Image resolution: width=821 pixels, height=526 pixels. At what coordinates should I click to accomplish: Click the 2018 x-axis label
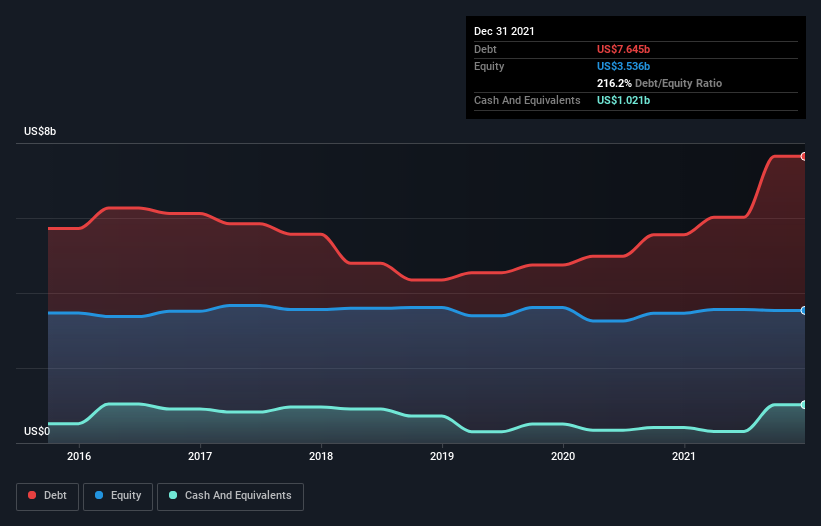coord(321,456)
